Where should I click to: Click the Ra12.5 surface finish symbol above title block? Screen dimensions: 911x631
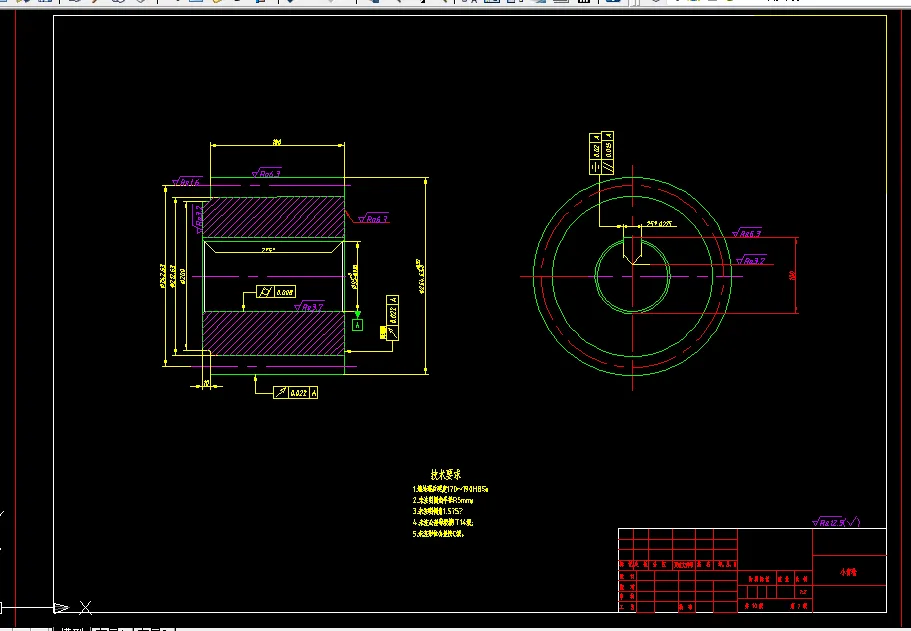[x=836, y=522]
